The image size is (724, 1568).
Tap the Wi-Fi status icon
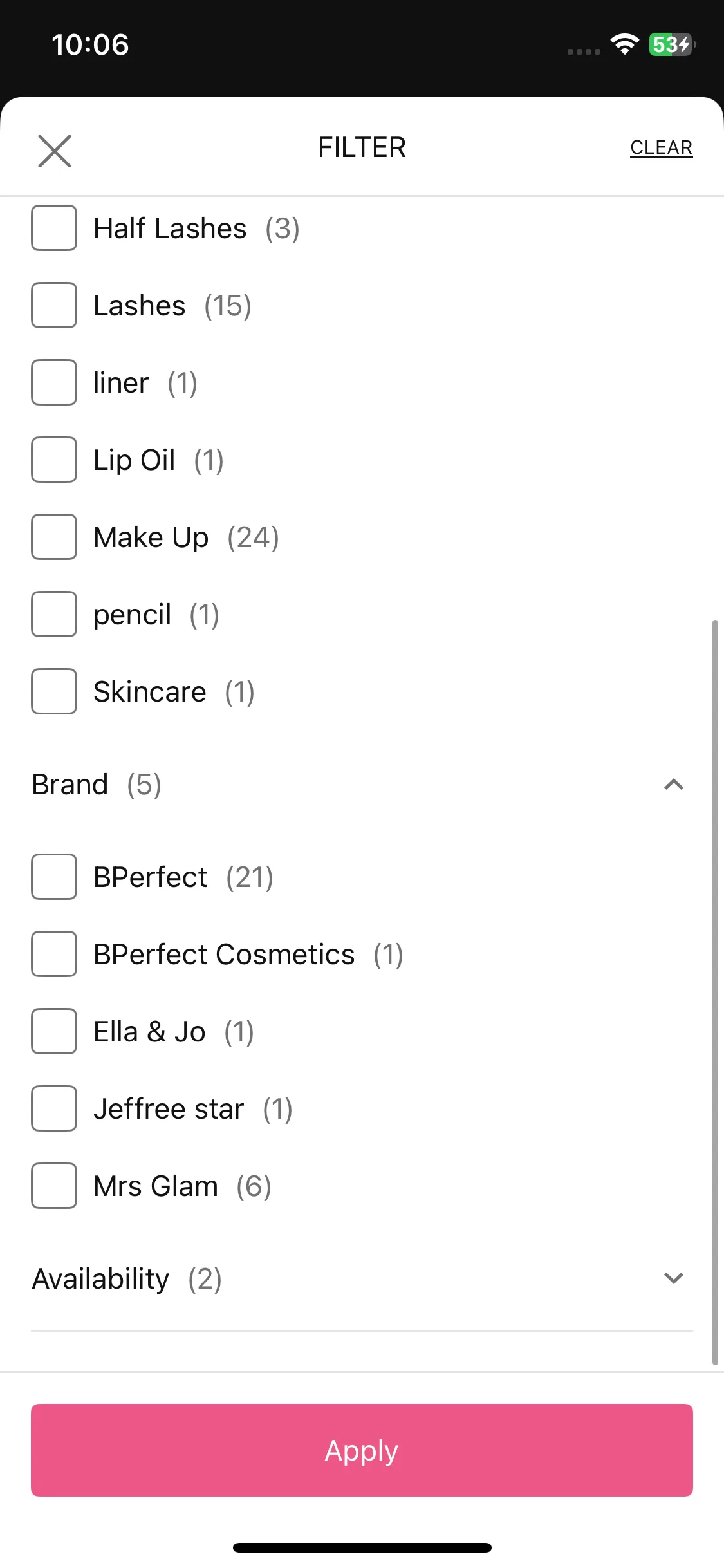[624, 44]
